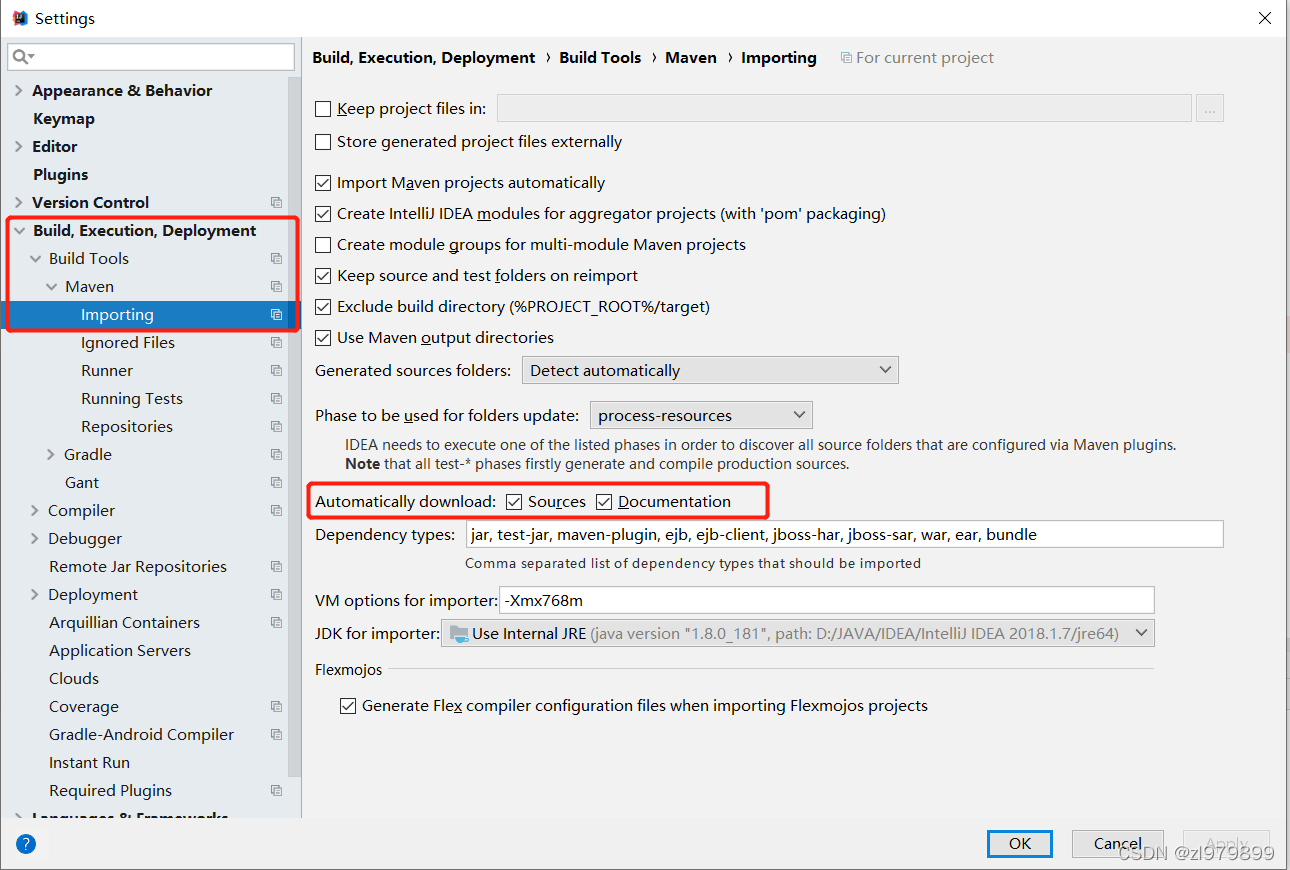1290x870 pixels.
Task: Click project-level icon beside Gradle-Android Compiler
Action: [277, 735]
